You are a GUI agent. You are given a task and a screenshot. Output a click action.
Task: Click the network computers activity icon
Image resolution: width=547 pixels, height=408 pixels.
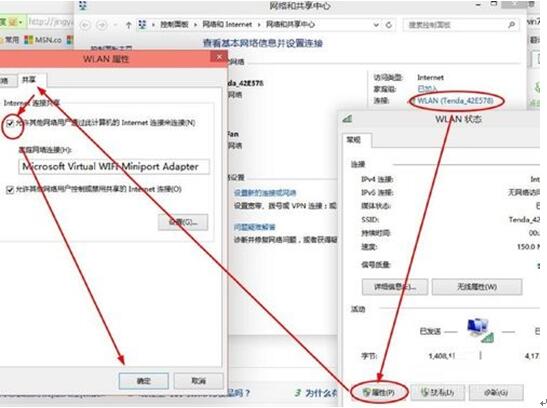coord(480,330)
